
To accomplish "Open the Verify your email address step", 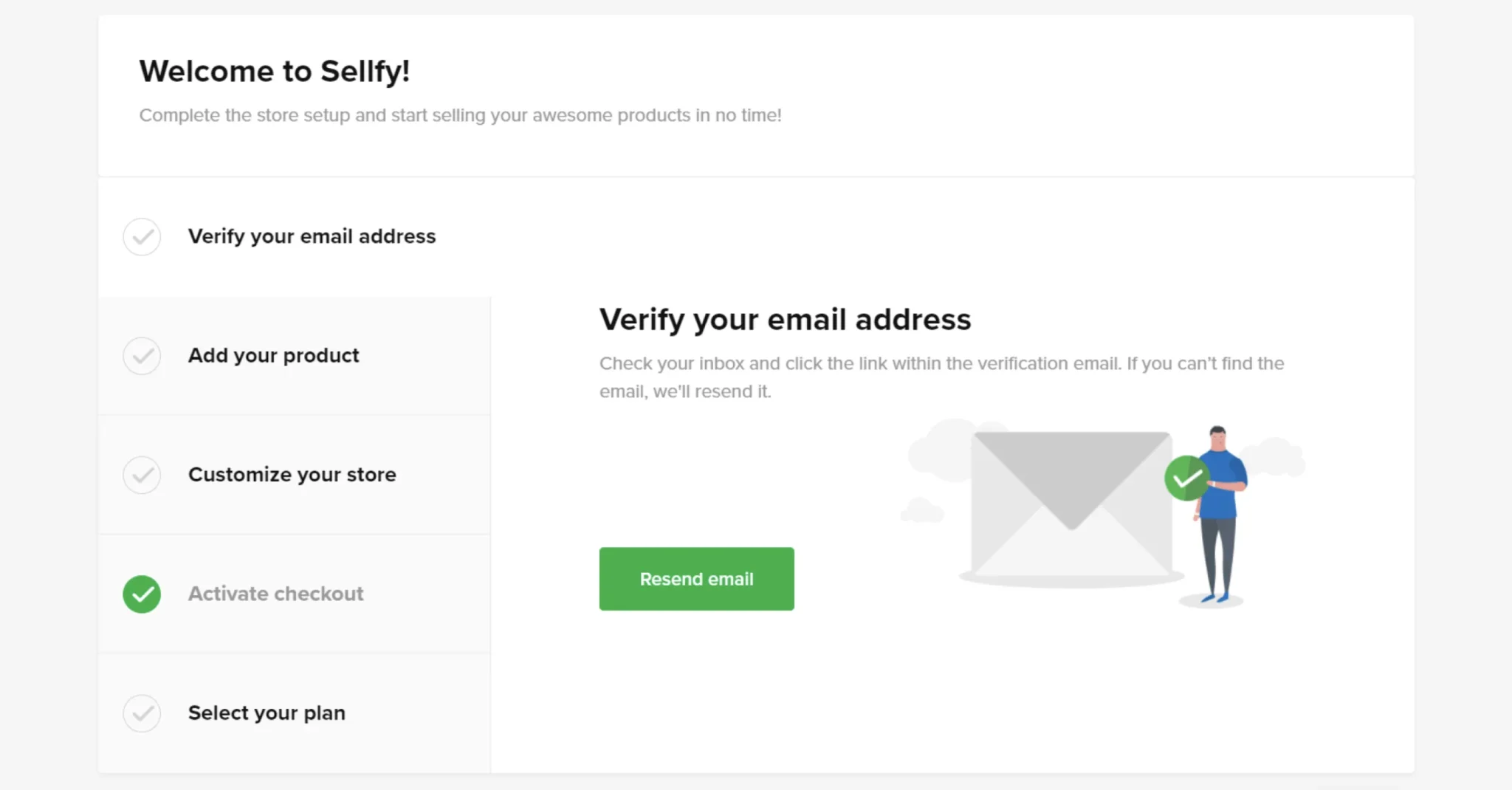I will coord(312,237).
